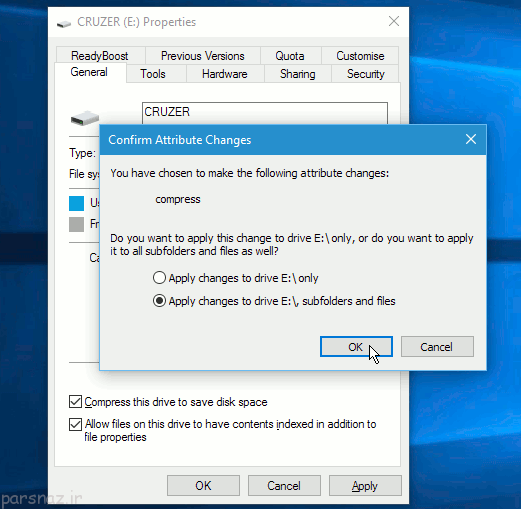
Task: Open the Quota tab
Action: pos(290,56)
